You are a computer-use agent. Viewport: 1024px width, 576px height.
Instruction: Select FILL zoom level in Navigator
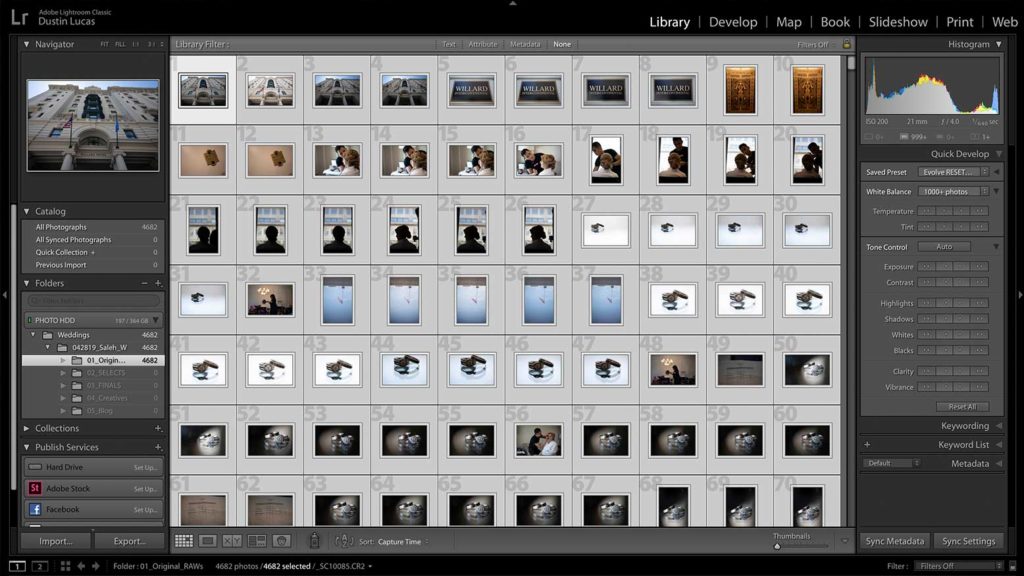pyautogui.click(x=120, y=44)
